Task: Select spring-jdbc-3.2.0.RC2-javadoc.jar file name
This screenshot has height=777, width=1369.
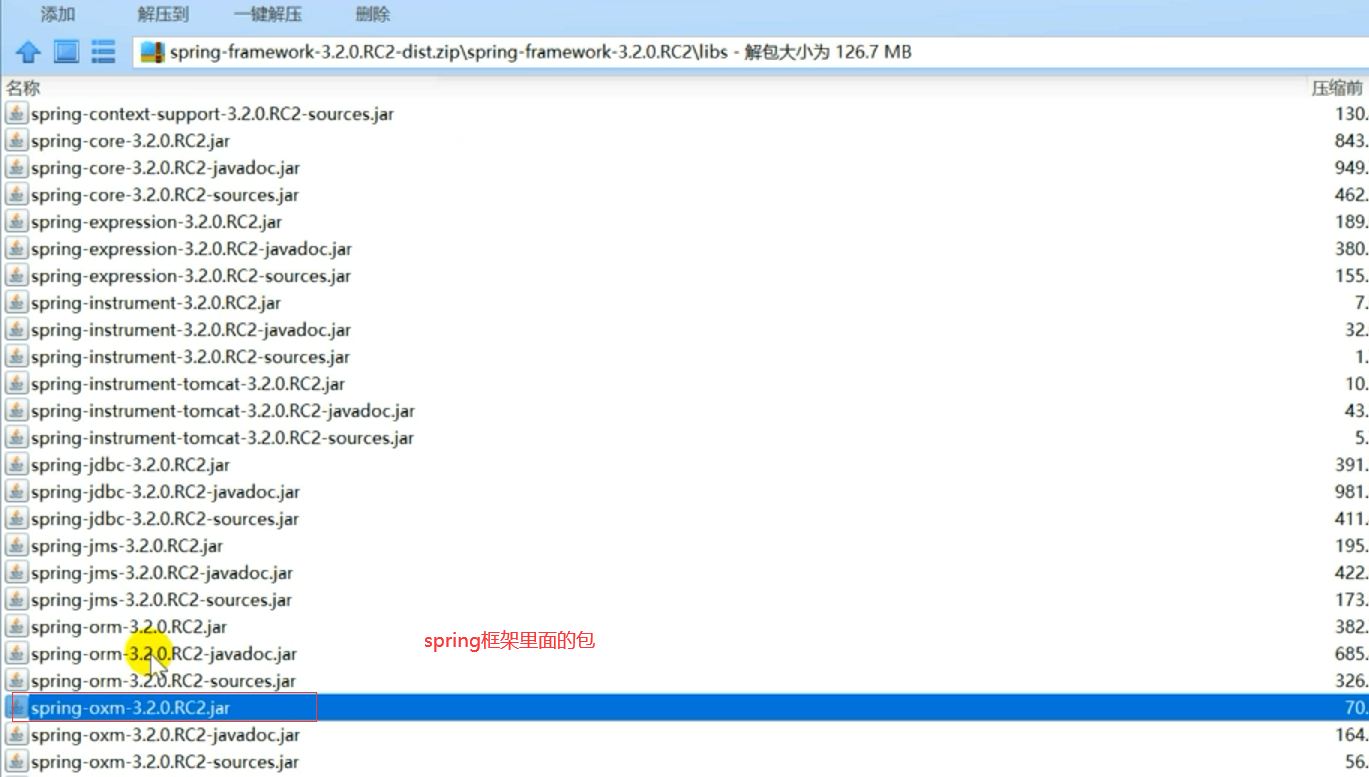Action: coord(165,492)
